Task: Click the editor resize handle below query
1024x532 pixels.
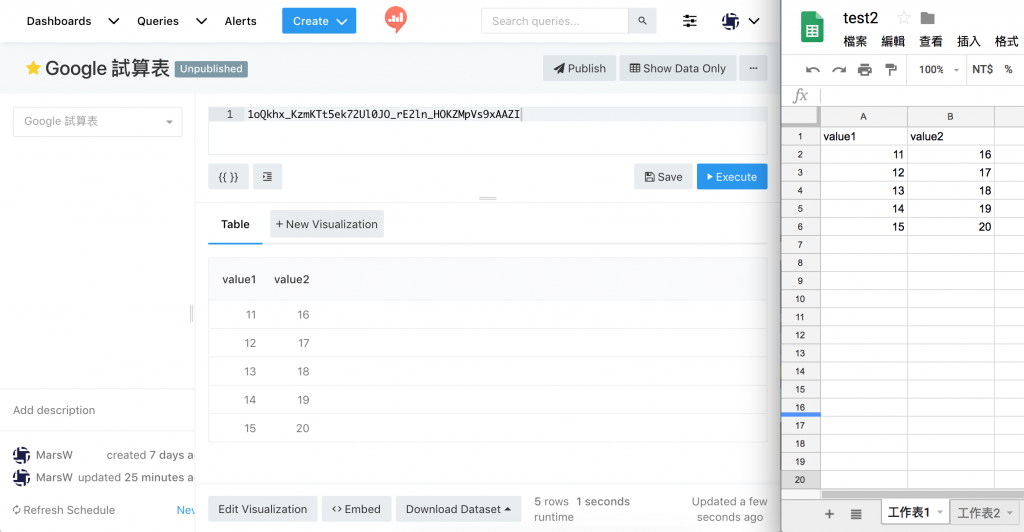Action: (x=488, y=198)
